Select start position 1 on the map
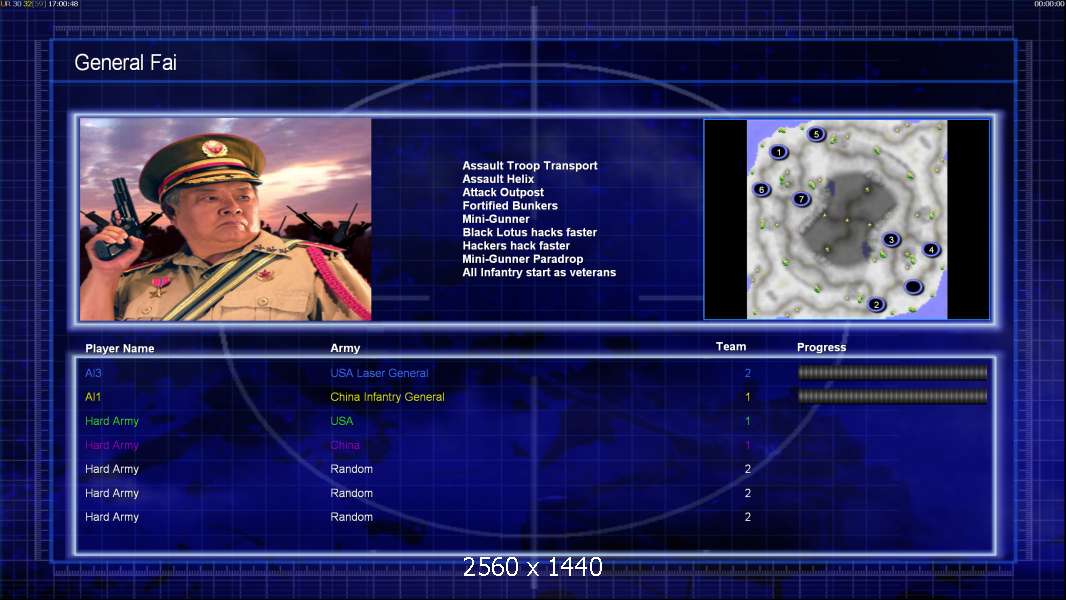 pyautogui.click(x=779, y=152)
